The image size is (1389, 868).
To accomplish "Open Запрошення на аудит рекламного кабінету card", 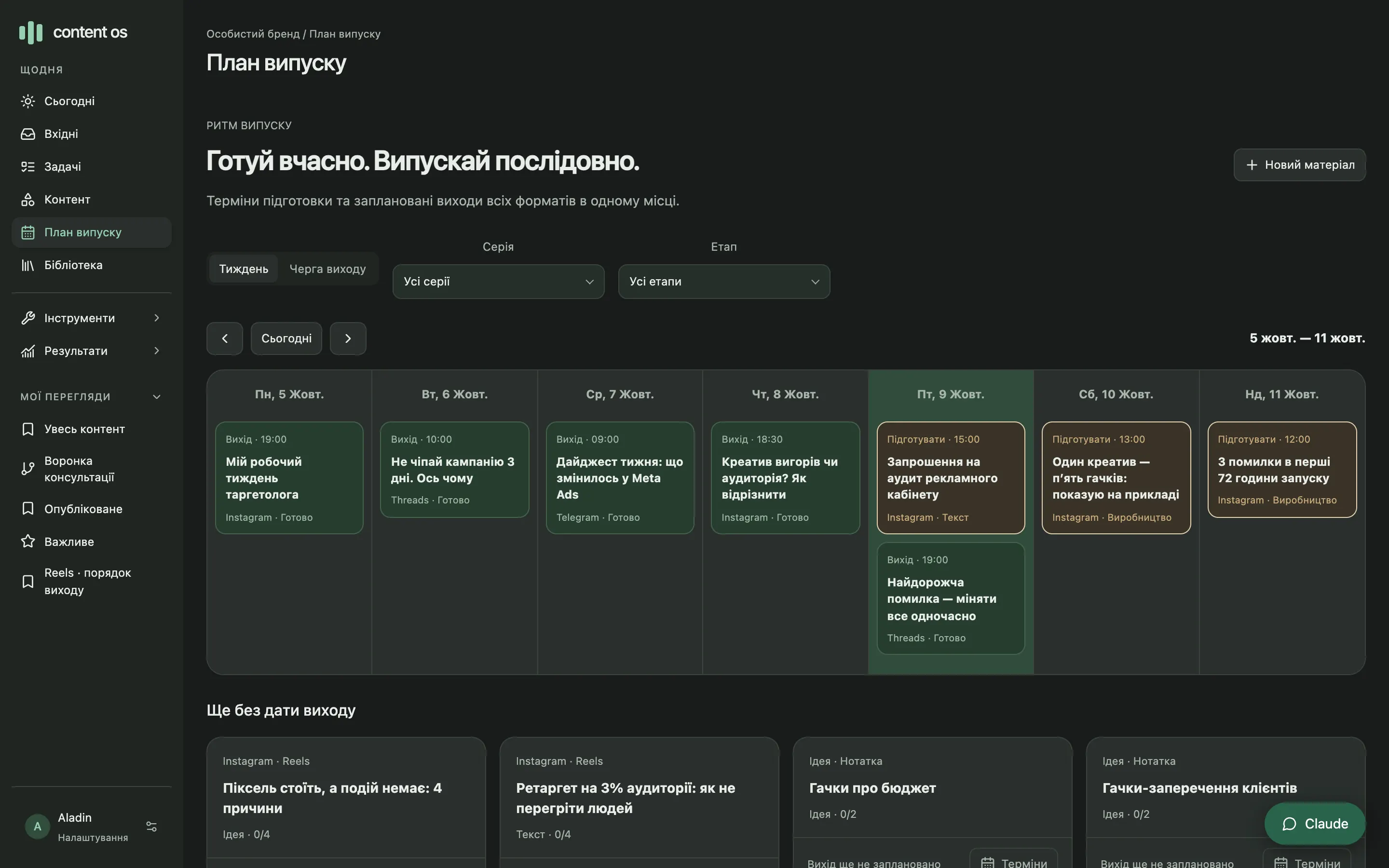I will coord(951,477).
